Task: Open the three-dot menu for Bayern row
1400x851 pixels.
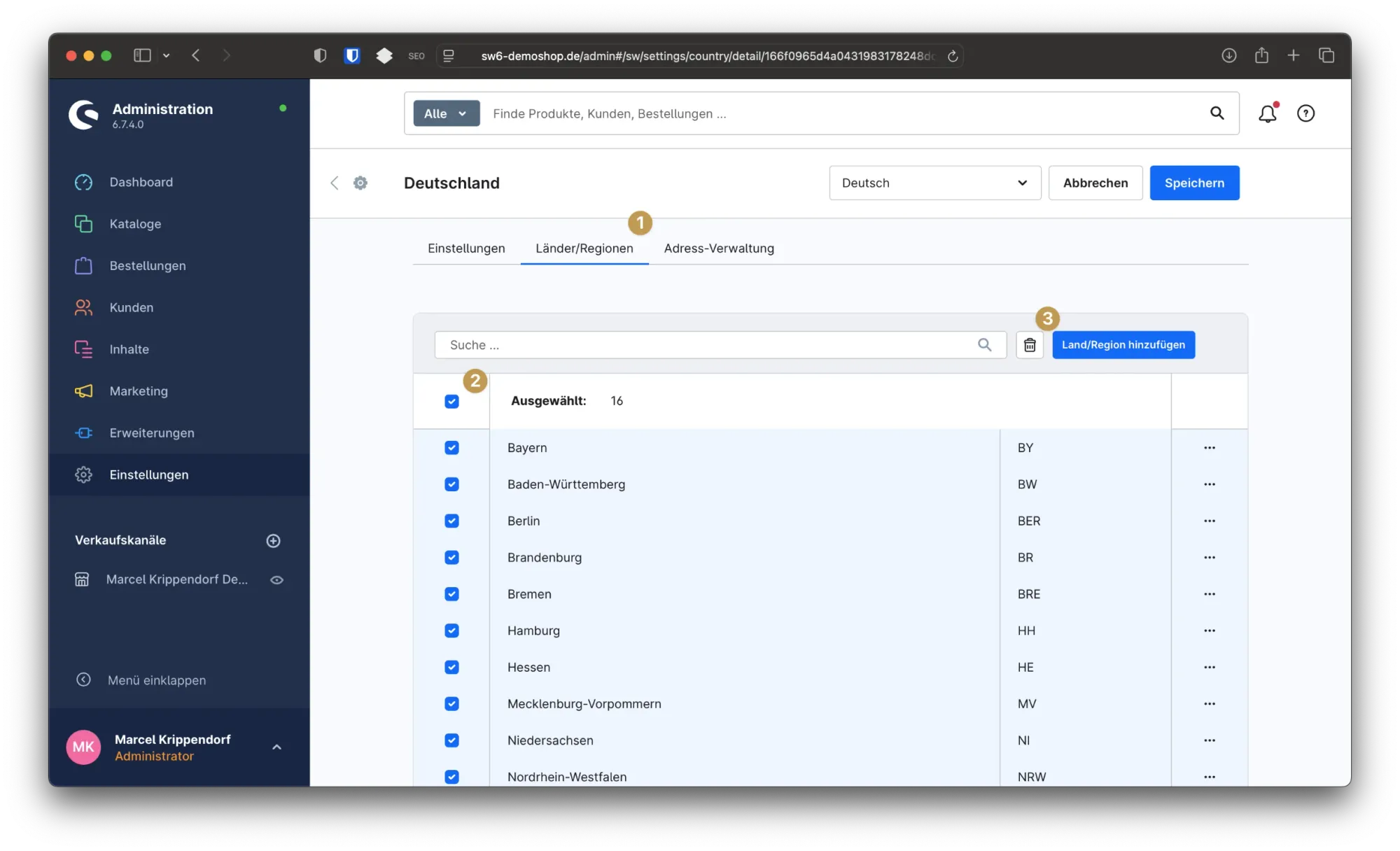Action: (x=1209, y=448)
